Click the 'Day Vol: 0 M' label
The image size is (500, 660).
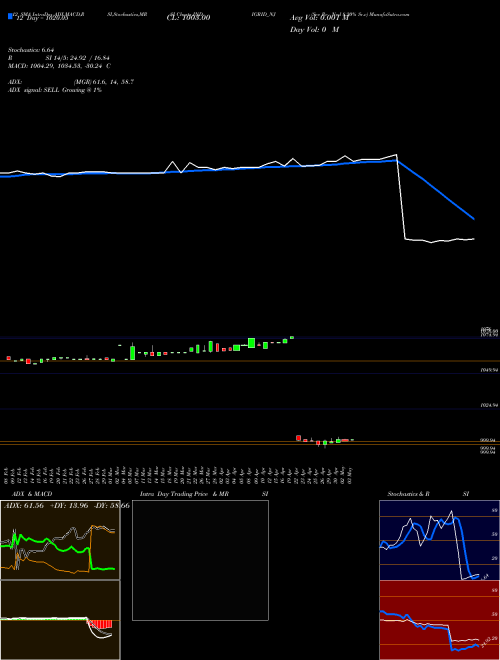pyautogui.click(x=314, y=30)
